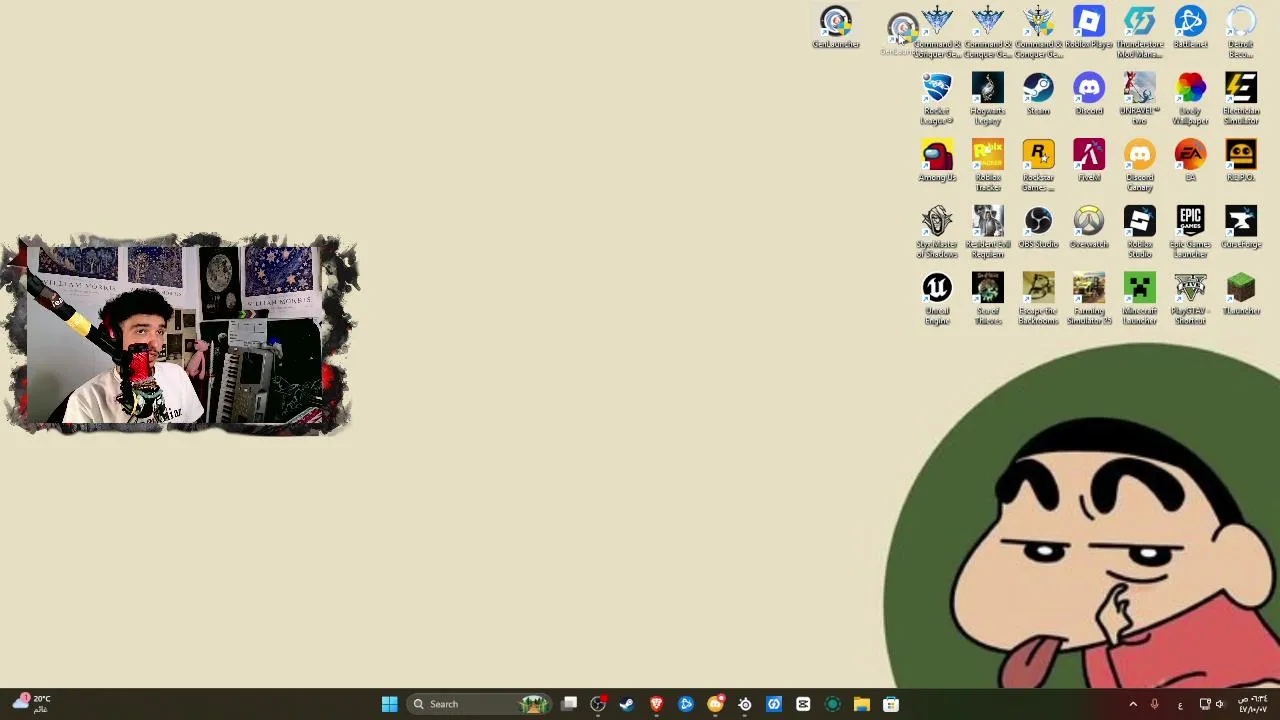Viewport: 1280px width, 720px height.
Task: Select the Electrician Simulator shortcut
Action: 1241,98
